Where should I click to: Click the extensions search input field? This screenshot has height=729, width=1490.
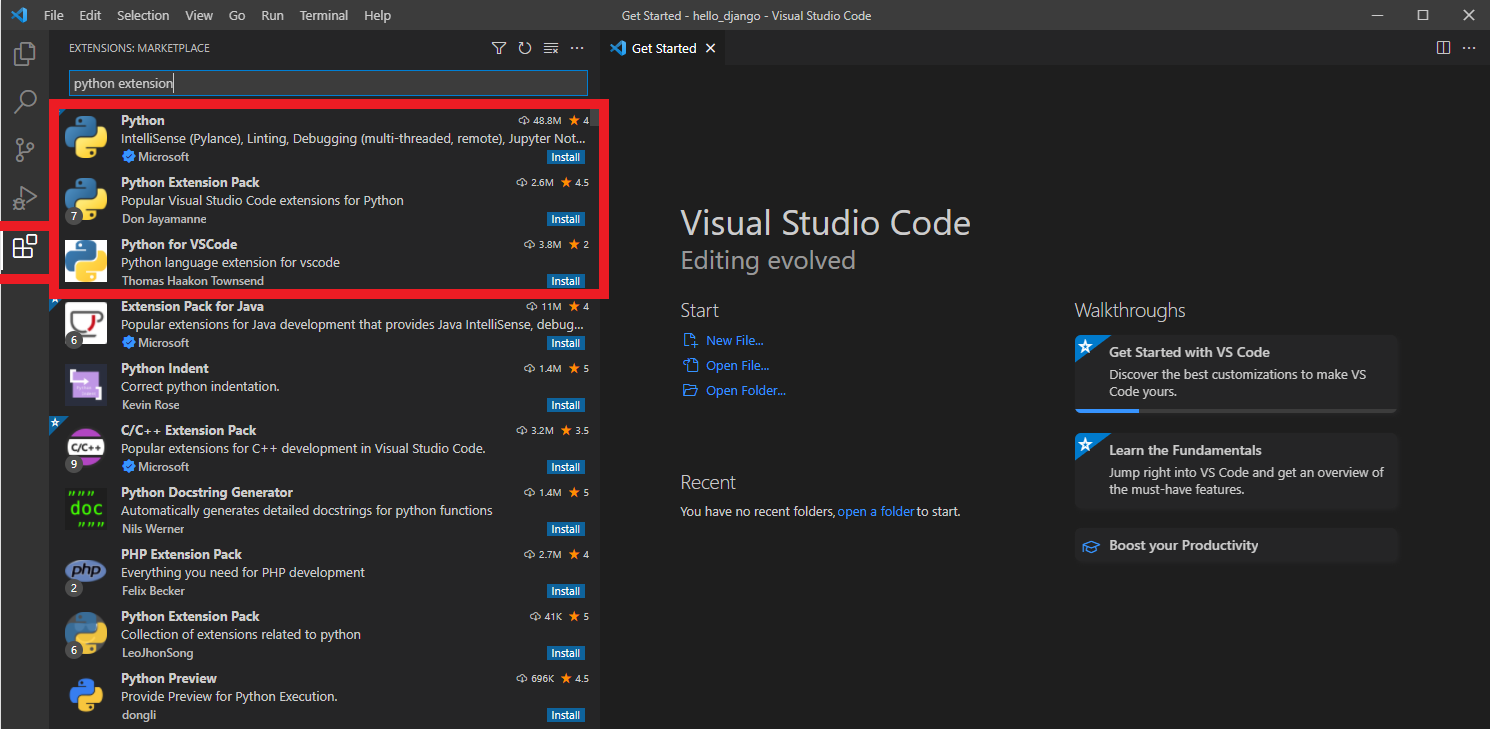pos(328,83)
